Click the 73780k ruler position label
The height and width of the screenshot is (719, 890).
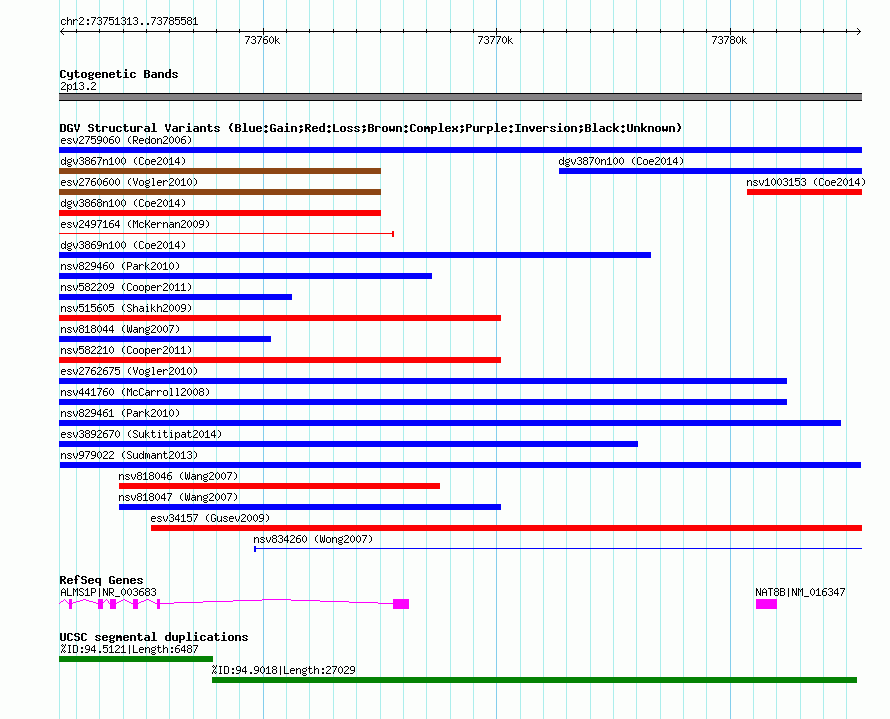729,40
